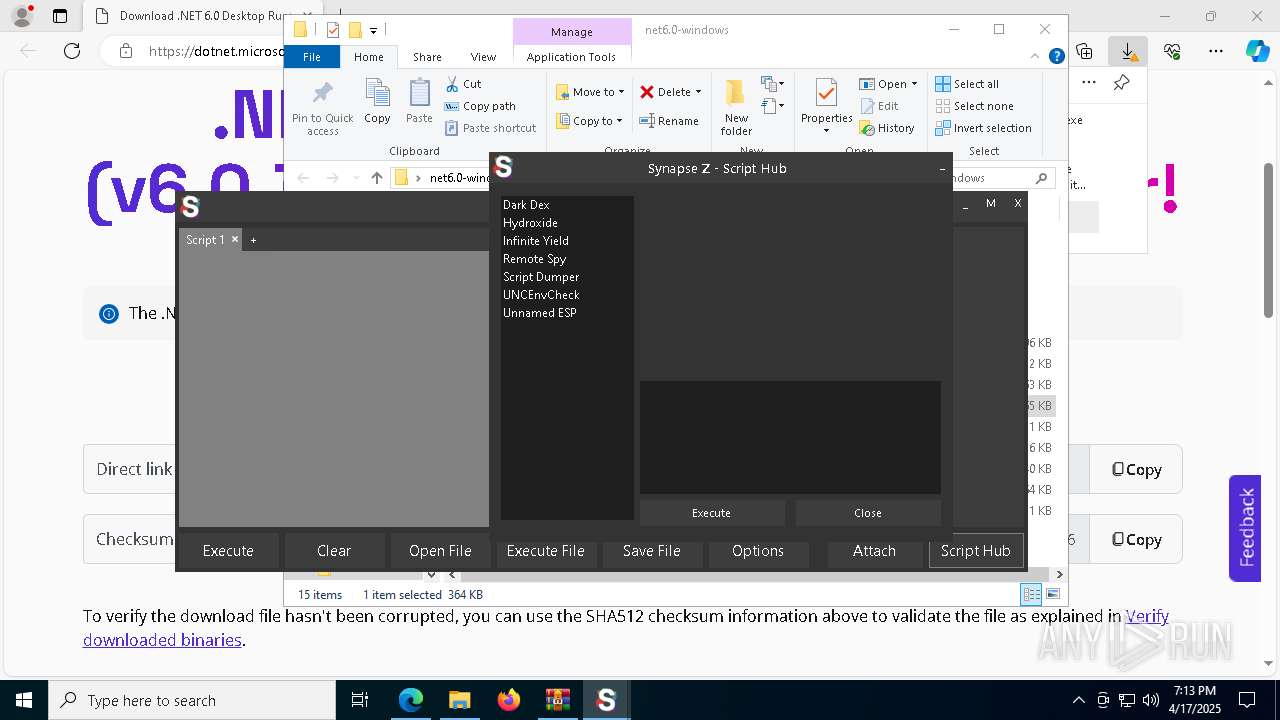Click Execute in Script Hub

[711, 513]
